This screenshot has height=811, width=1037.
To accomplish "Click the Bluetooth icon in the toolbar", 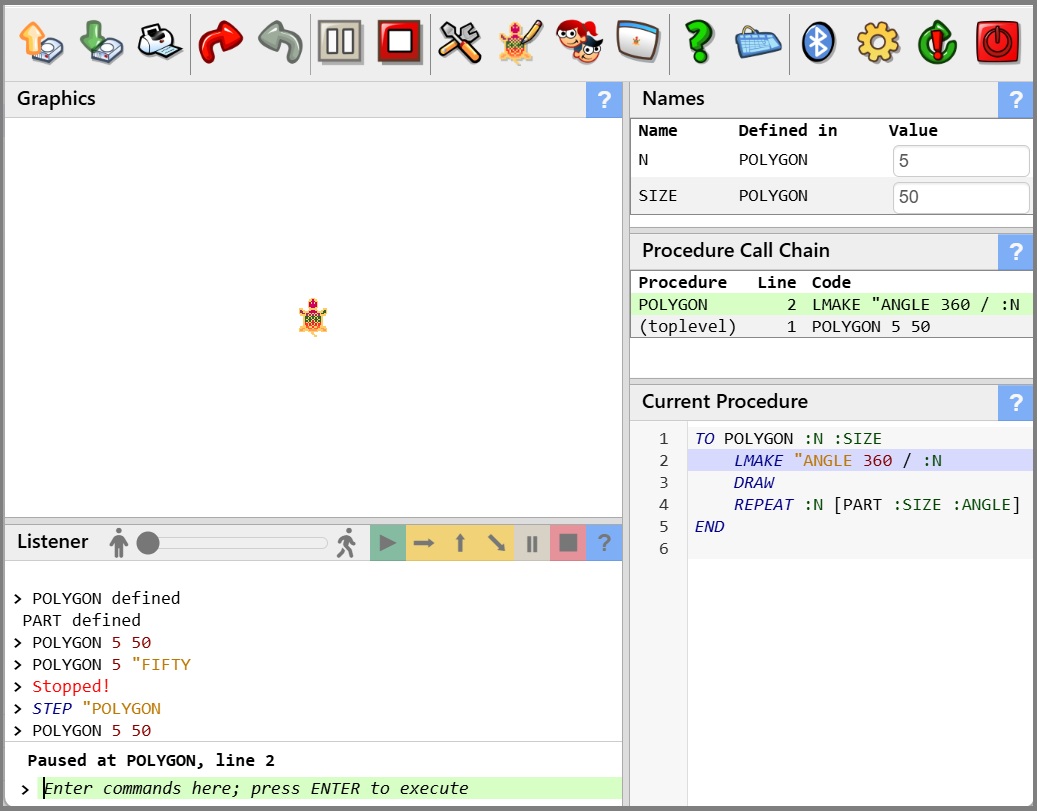I will [819, 42].
